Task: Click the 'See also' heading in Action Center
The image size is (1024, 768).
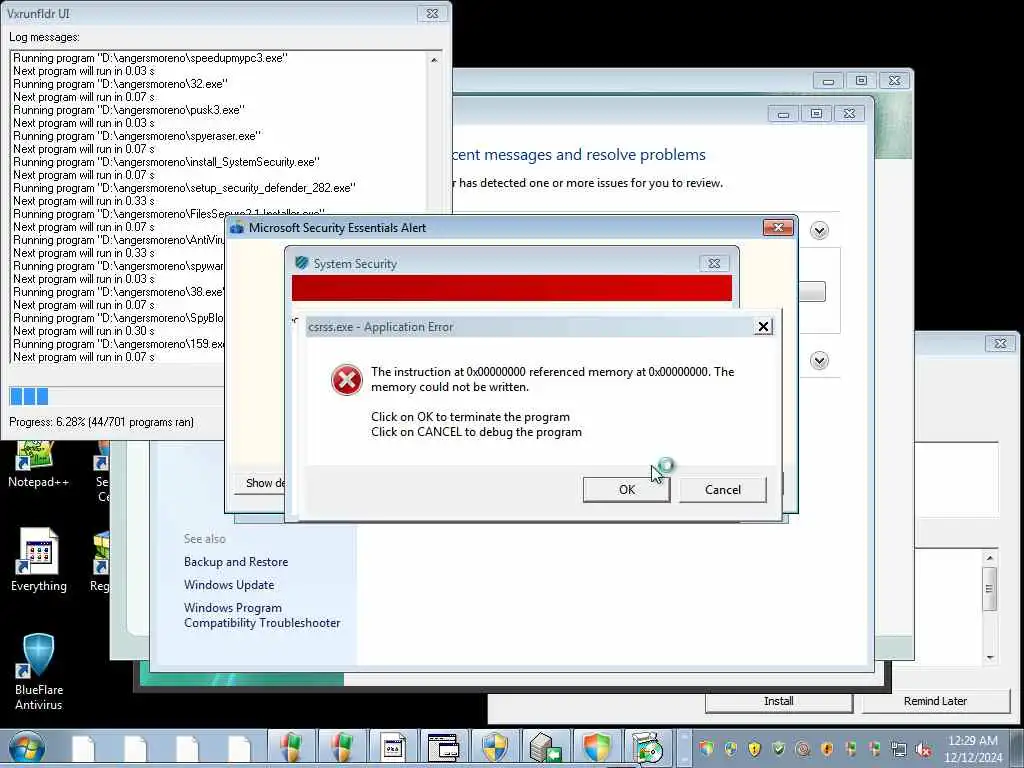Action: click(x=204, y=539)
